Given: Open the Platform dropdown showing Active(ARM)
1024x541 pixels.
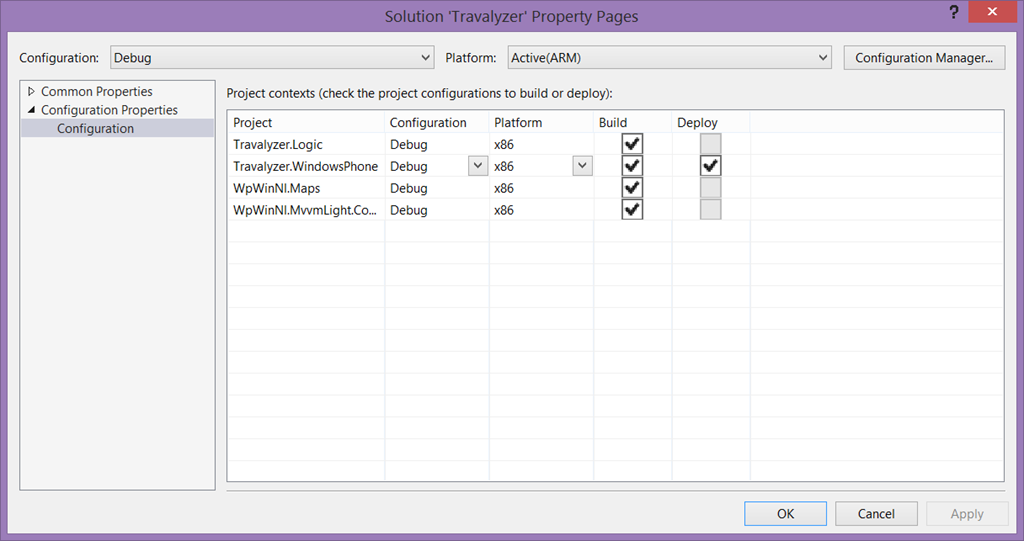Looking at the screenshot, I should point(669,57).
